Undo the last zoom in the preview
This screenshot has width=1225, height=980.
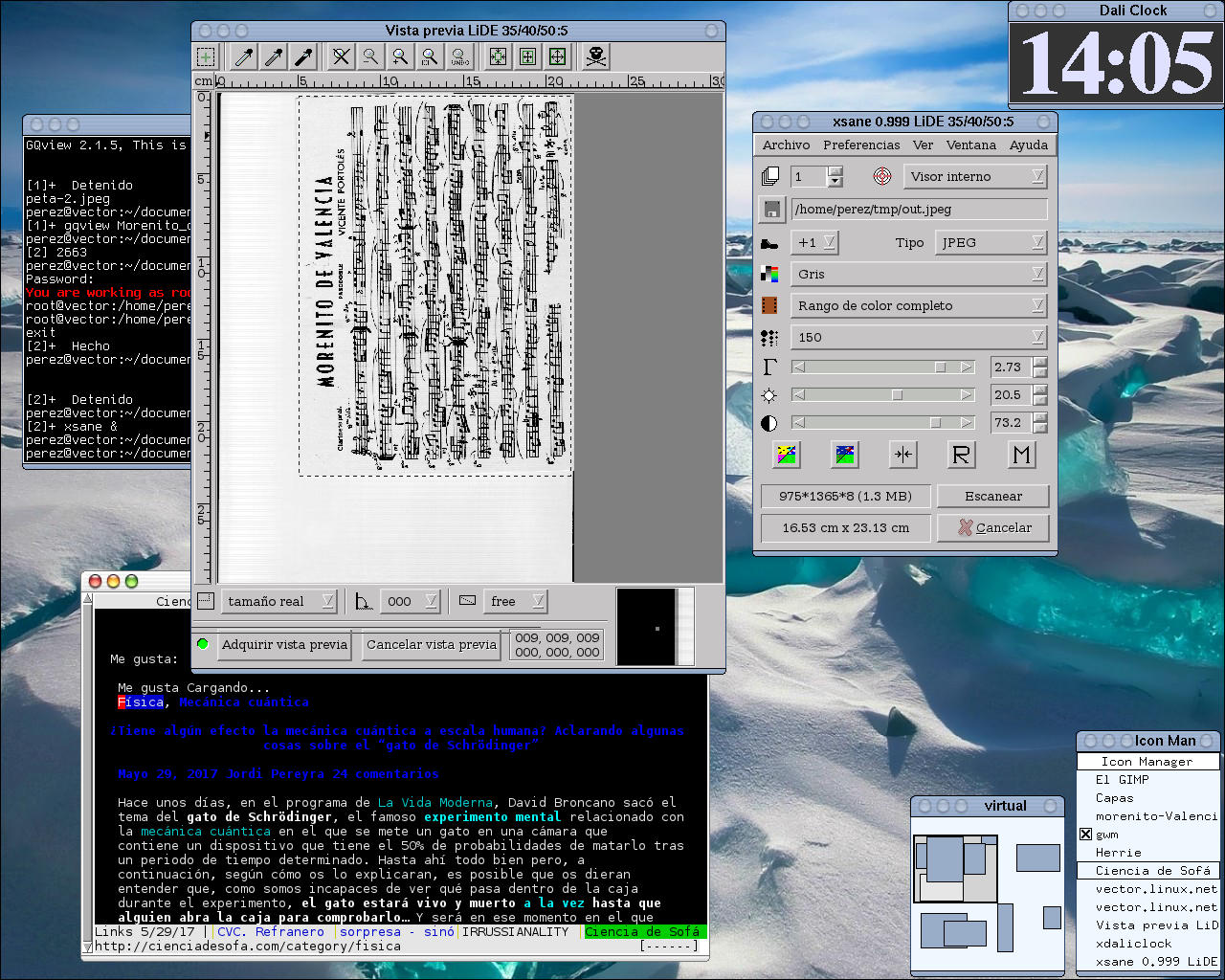click(x=459, y=56)
